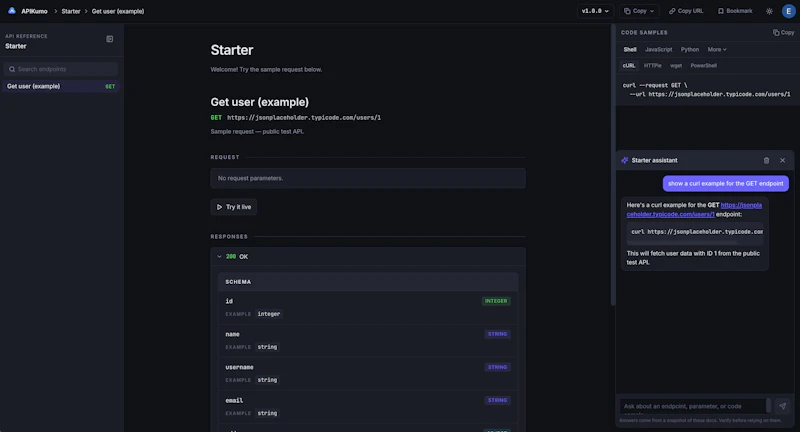Click the STRING badge for email

497,400
